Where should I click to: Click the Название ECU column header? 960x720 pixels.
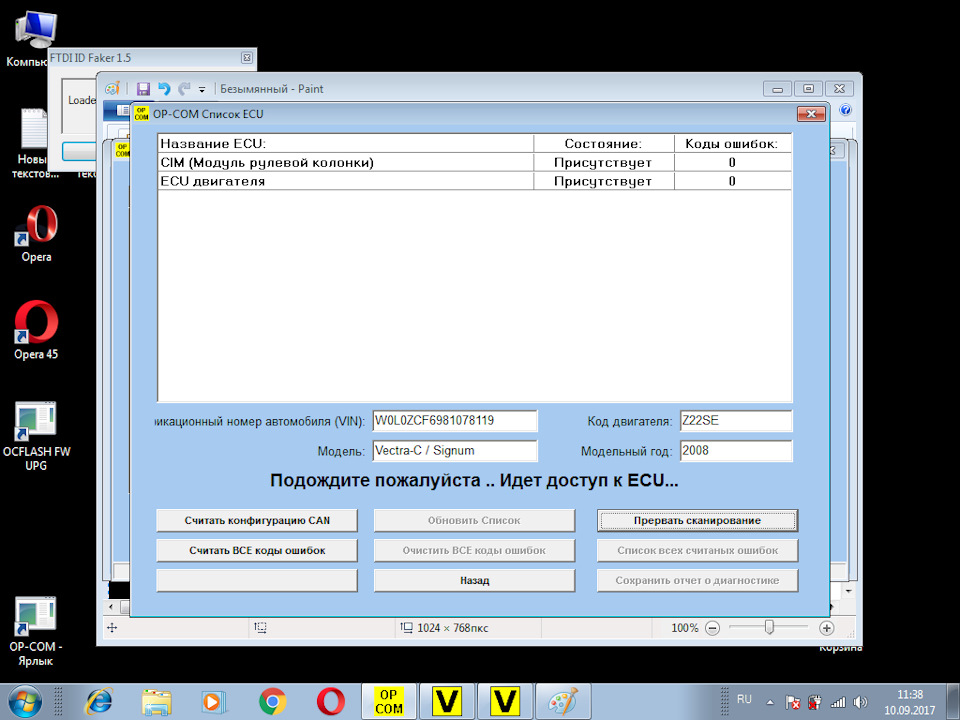coord(346,144)
